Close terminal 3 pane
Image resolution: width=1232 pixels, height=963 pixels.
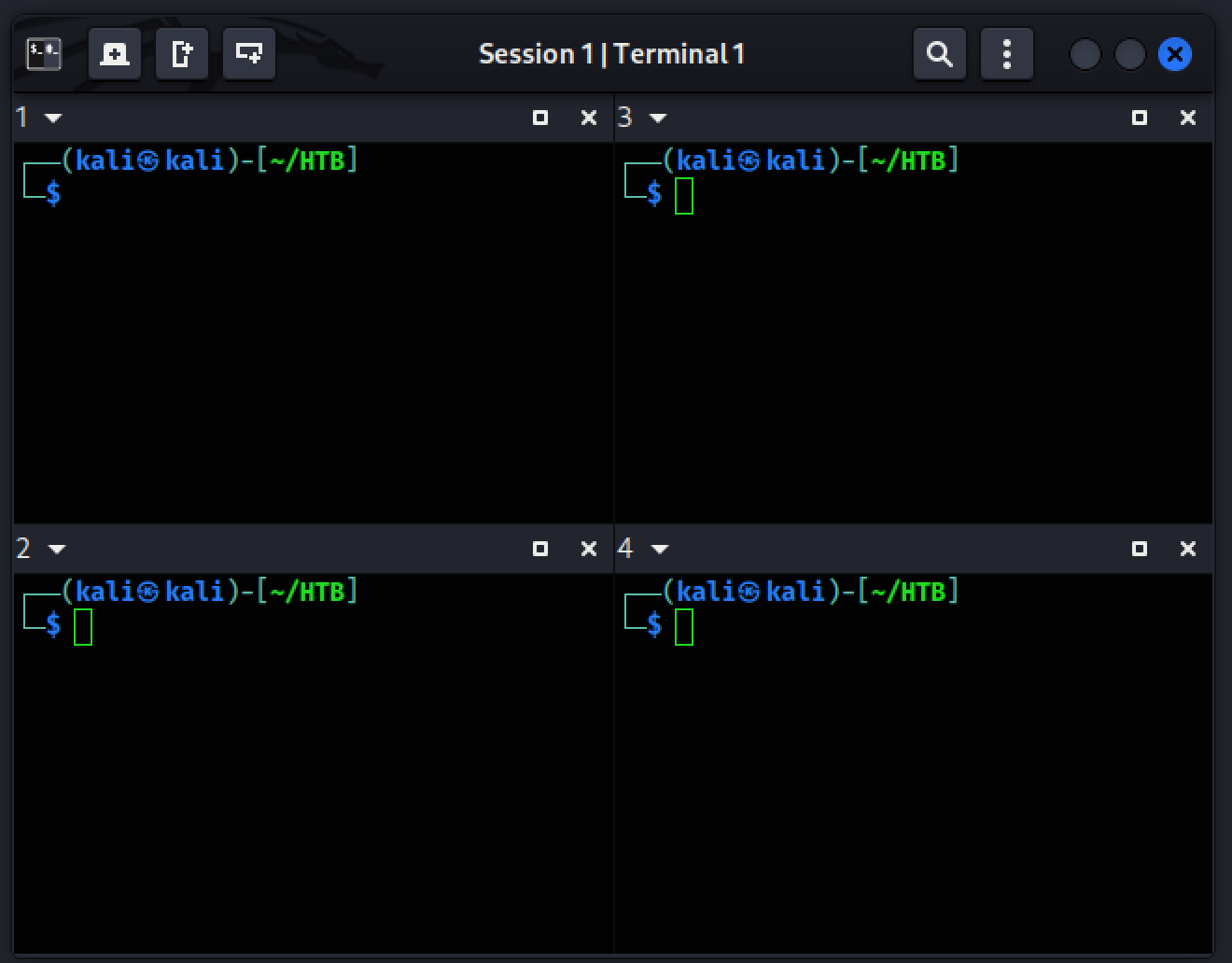point(1188,118)
